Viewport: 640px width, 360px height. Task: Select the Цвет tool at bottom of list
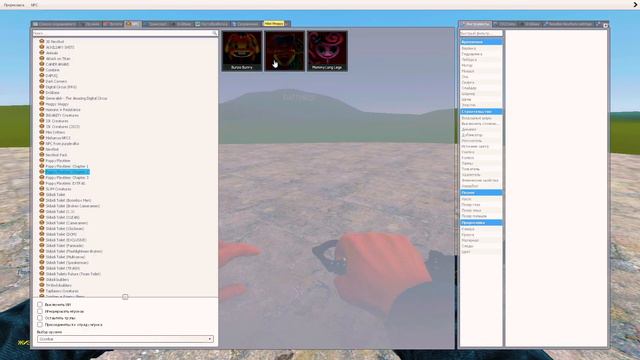[481, 252]
